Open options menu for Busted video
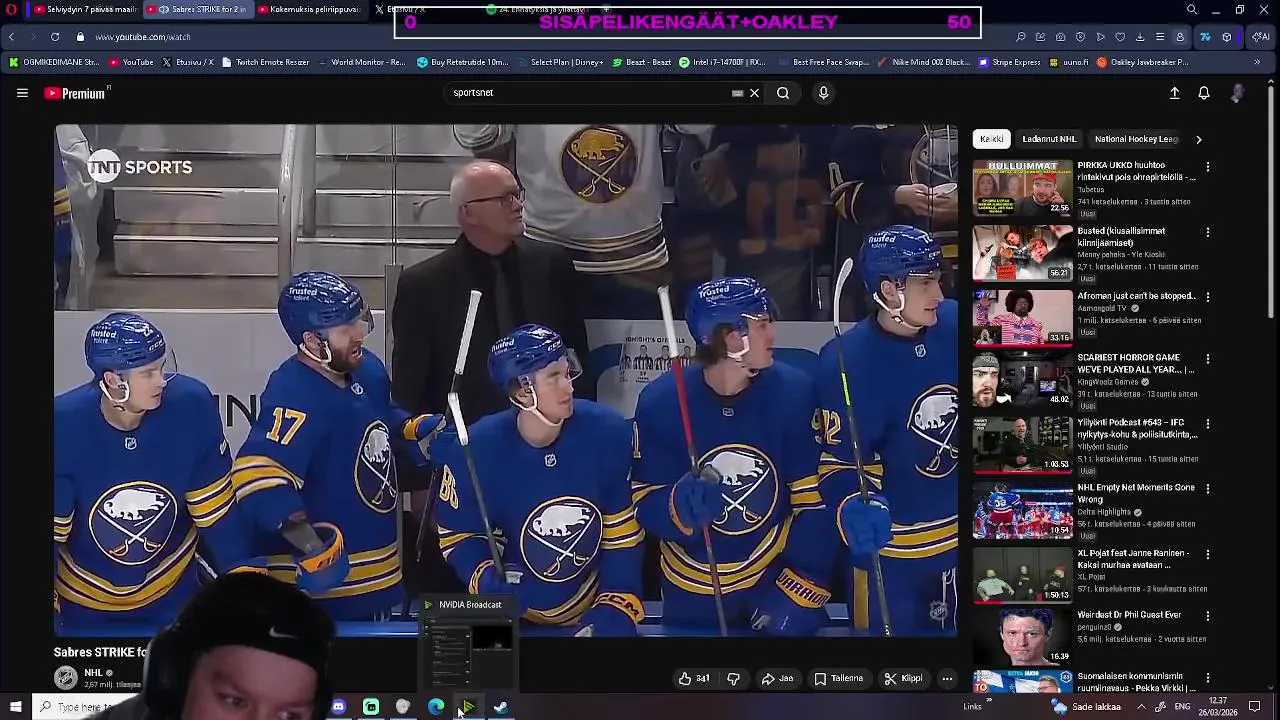Screen dimensions: 1280x720 1208,232
